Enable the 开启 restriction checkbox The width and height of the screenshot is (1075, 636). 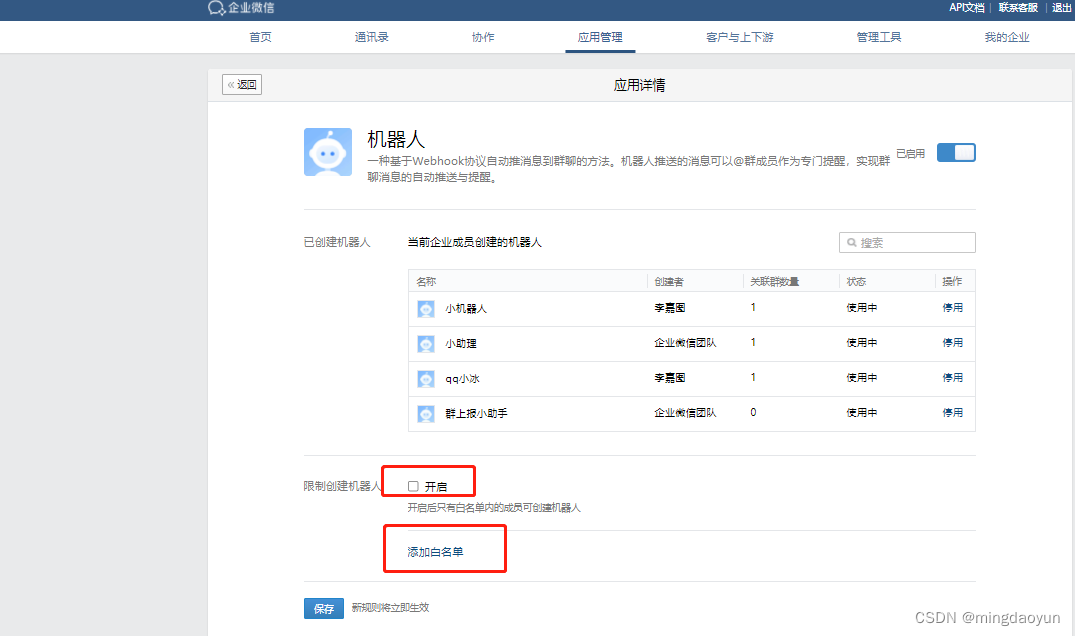point(412,484)
